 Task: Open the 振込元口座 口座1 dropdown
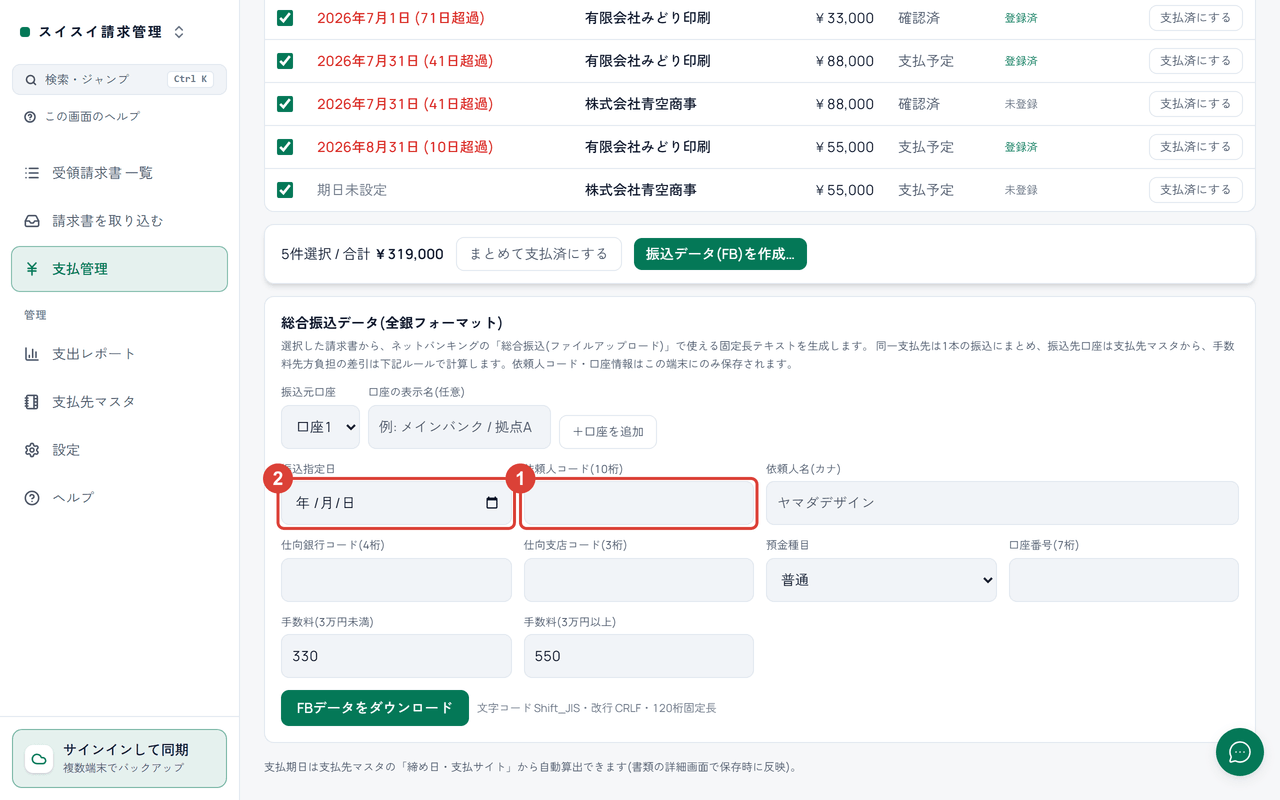(x=320, y=427)
